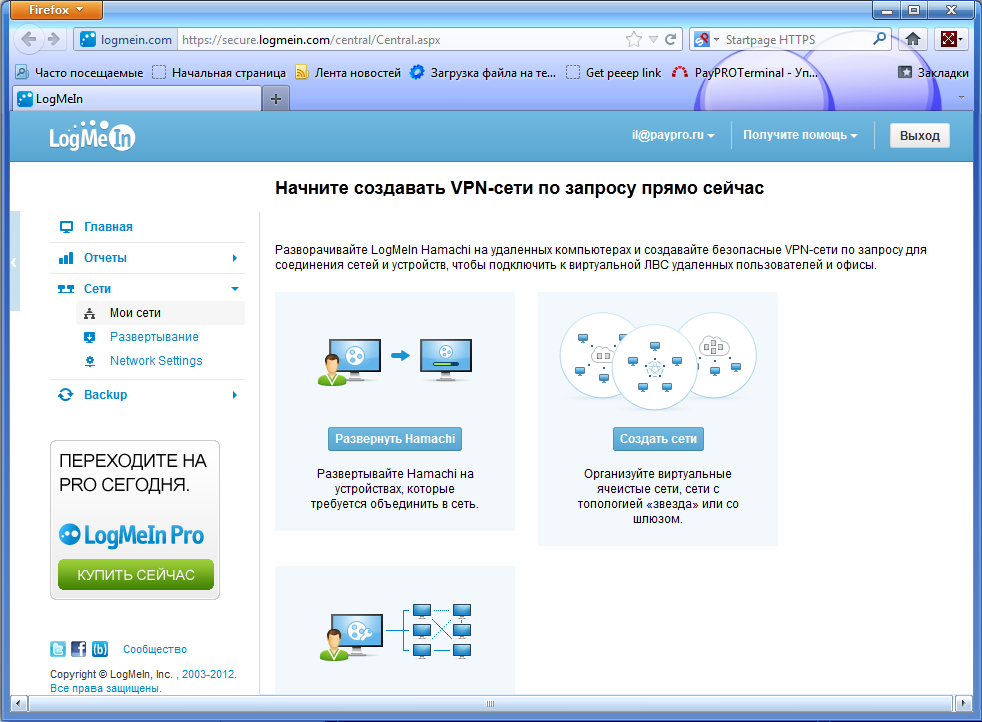Image resolution: width=982 pixels, height=722 pixels.
Task: Click the LogMeIn logo in the header
Action: (92, 137)
